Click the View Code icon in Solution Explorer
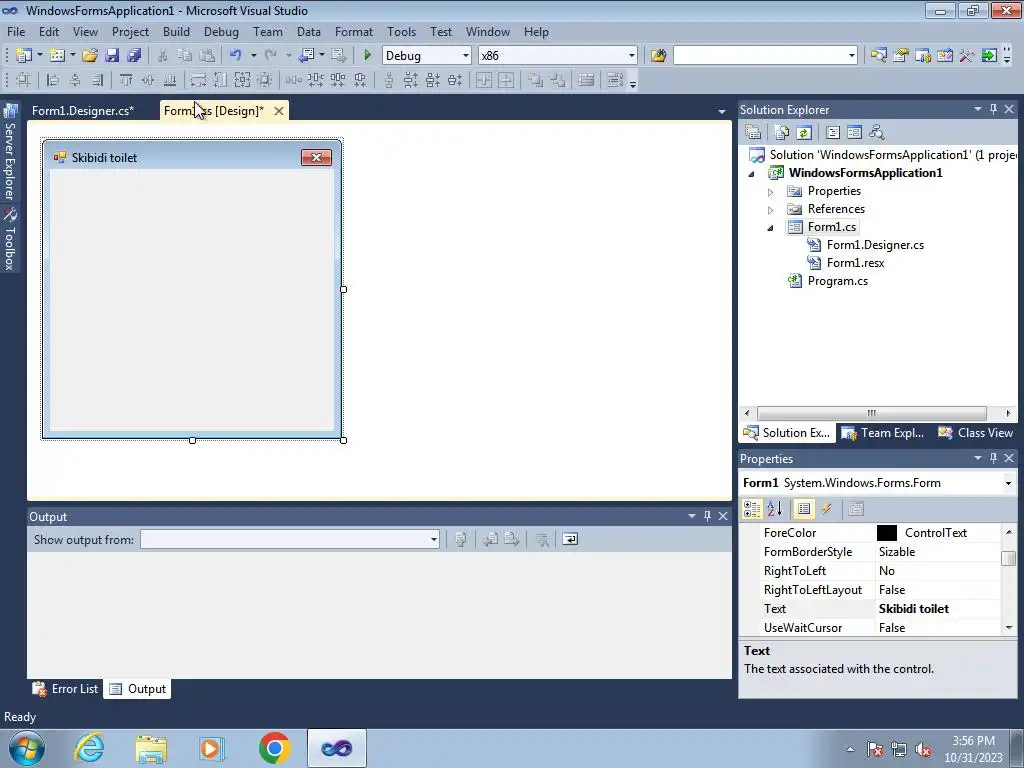This screenshot has width=1024, height=768. [x=833, y=133]
